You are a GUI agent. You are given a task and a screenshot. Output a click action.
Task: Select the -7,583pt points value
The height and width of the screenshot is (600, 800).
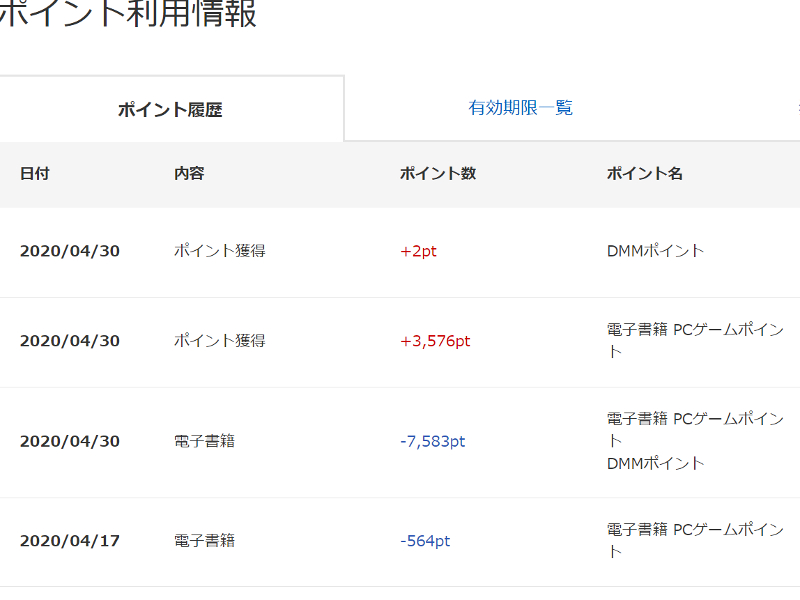click(433, 441)
